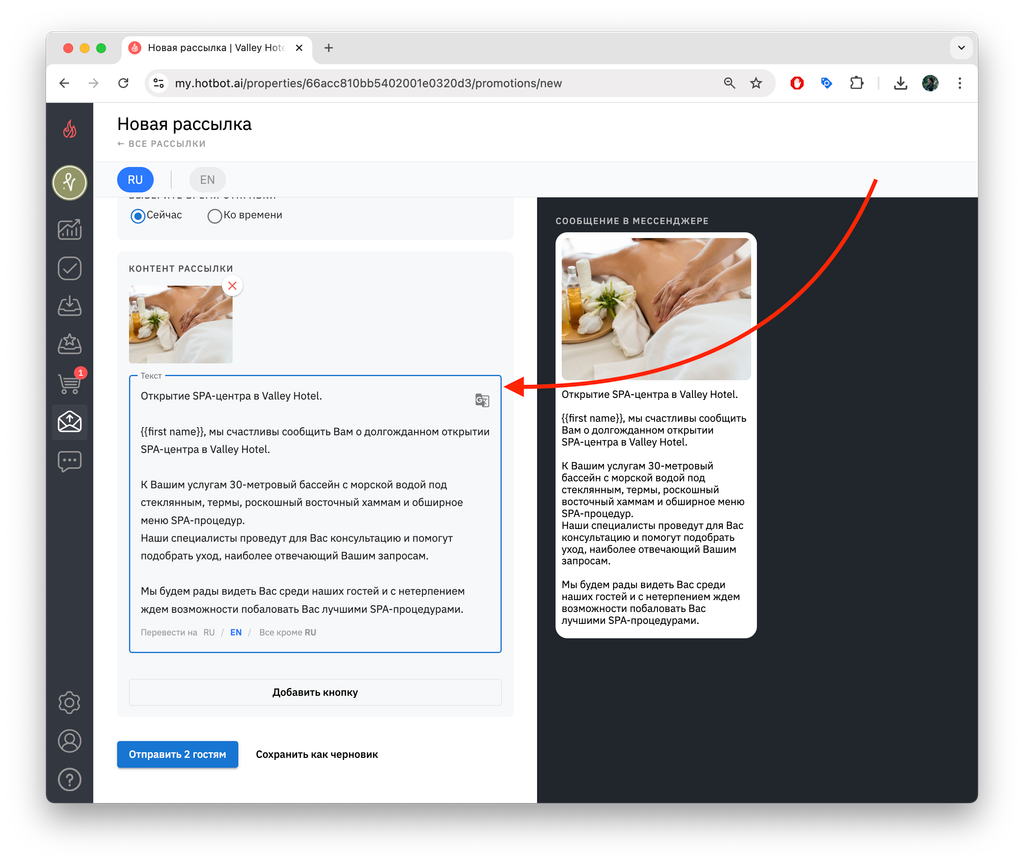This screenshot has height=864, width=1024.
Task: Click the uploaded spa image thumbnail
Action: click(x=181, y=324)
